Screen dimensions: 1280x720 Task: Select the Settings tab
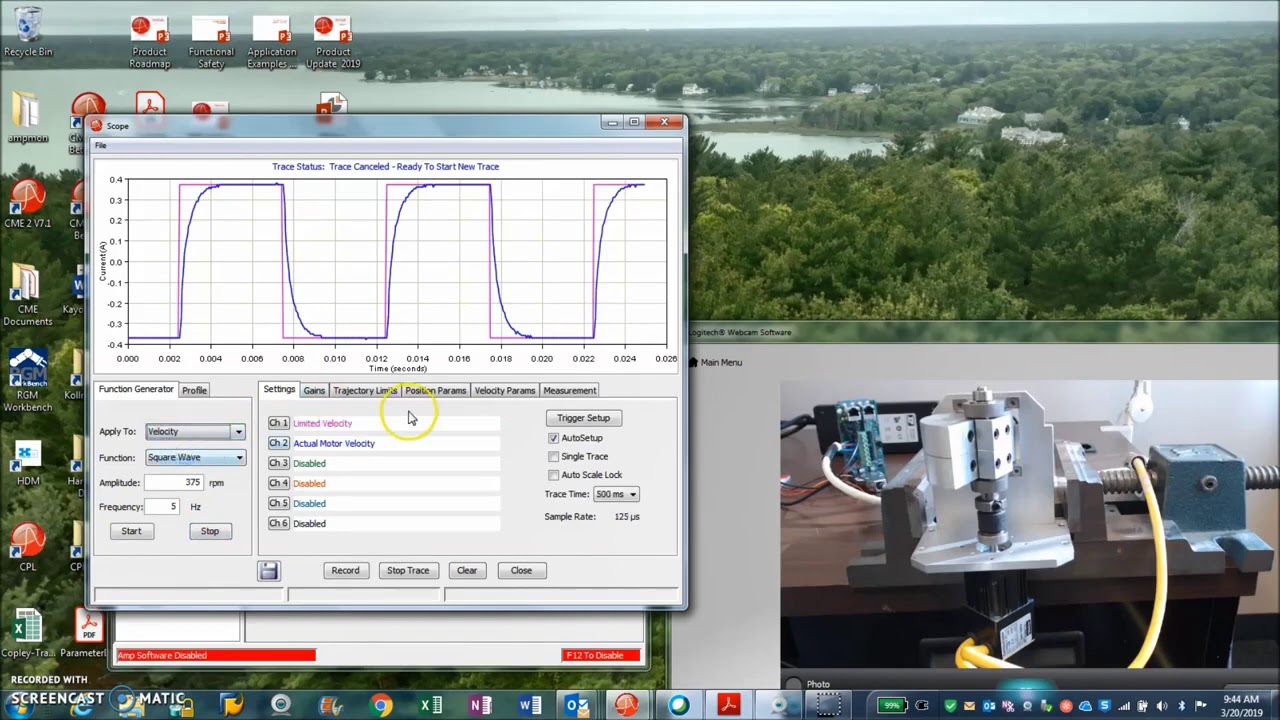coord(279,389)
